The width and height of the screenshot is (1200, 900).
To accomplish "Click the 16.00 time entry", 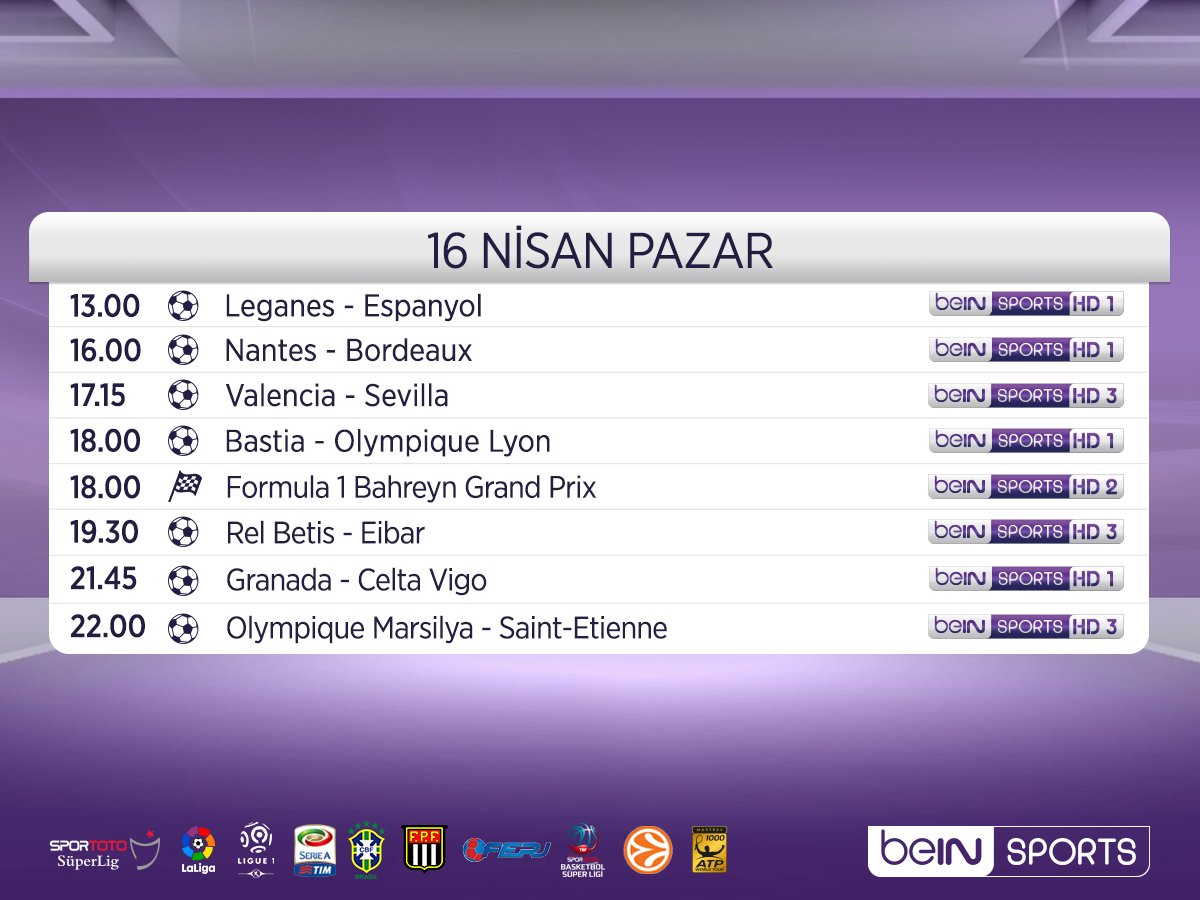I will 105,351.
